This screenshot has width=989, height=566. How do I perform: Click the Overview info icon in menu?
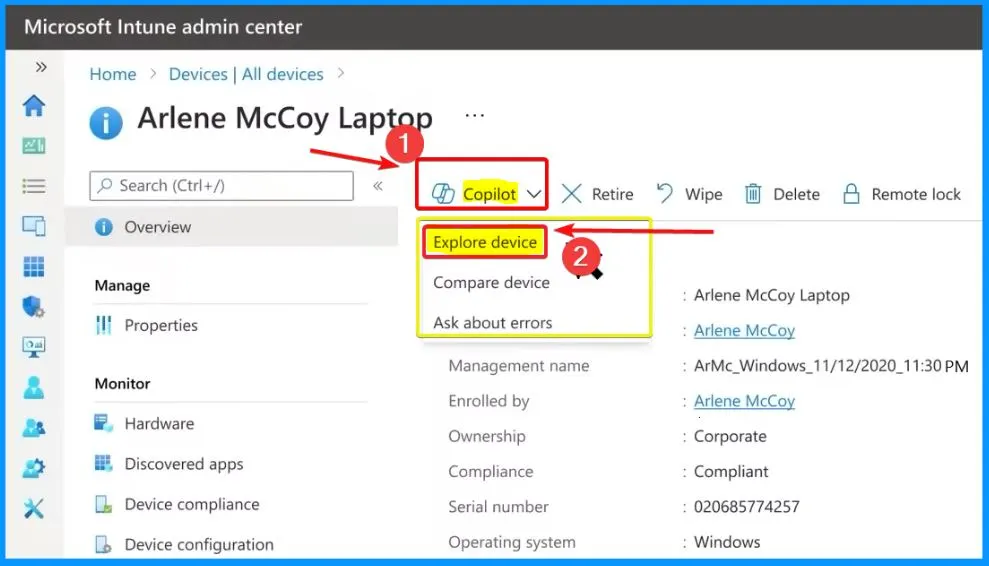103,227
